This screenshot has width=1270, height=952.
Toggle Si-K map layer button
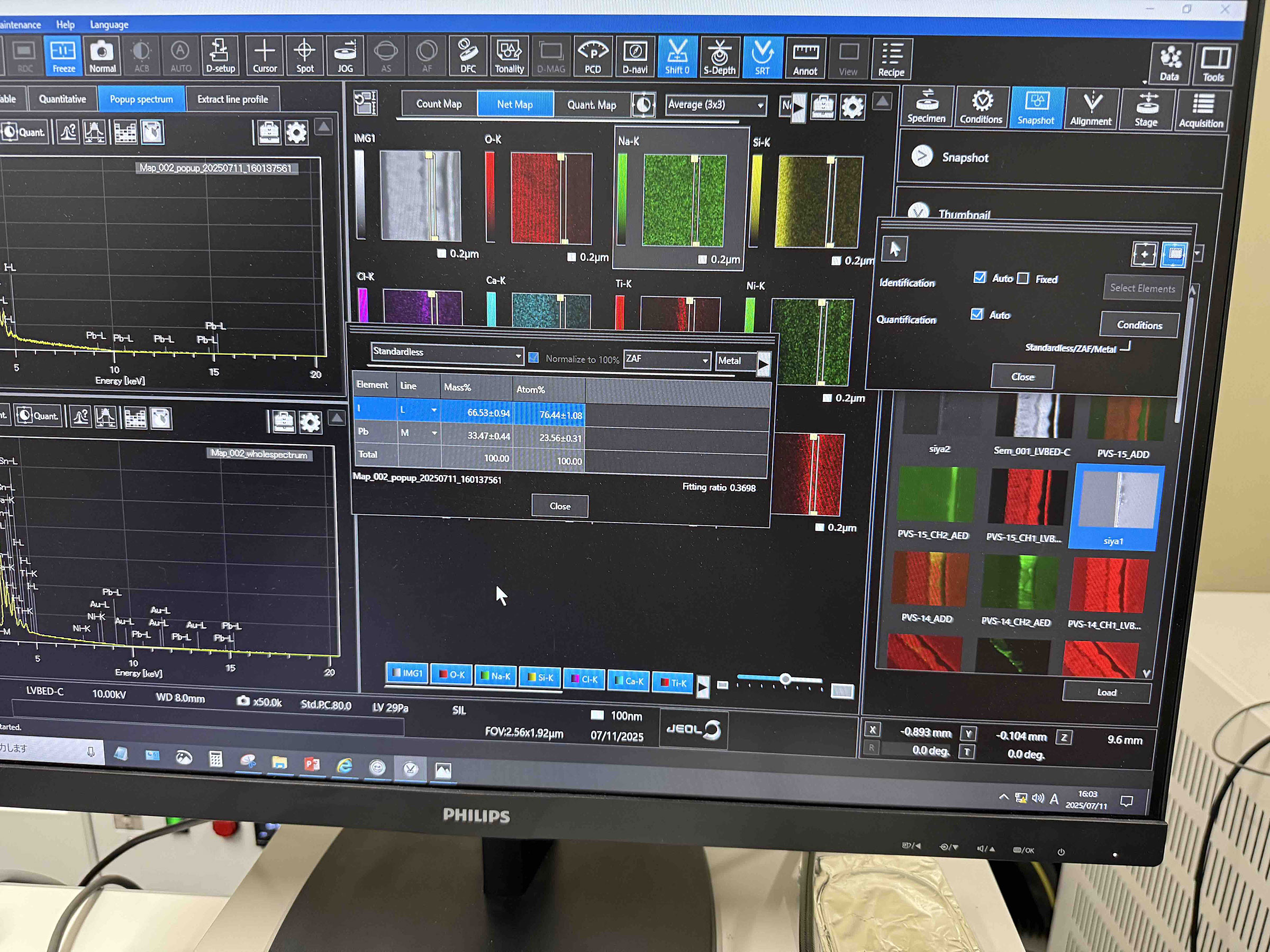[x=540, y=678]
